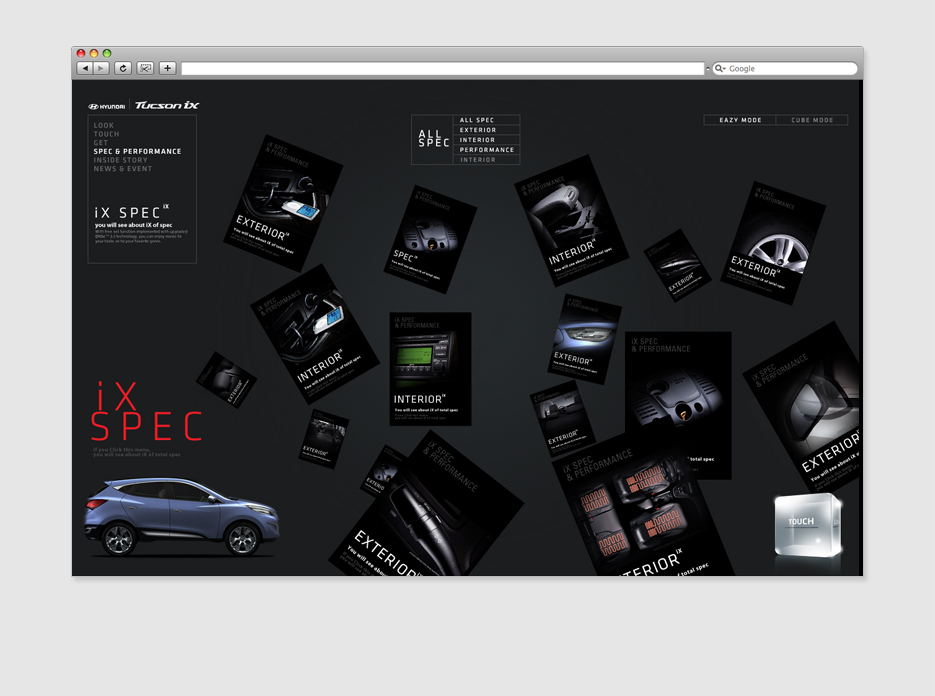Click into the Google search field
Viewport: 935px width, 696px height.
pyautogui.click(x=785, y=69)
